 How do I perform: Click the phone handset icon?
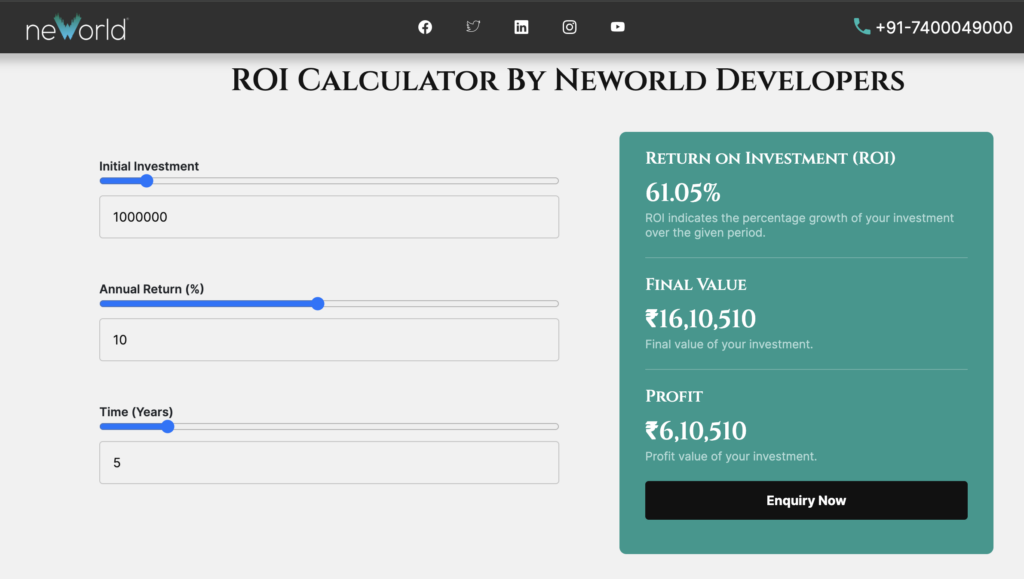point(861,27)
